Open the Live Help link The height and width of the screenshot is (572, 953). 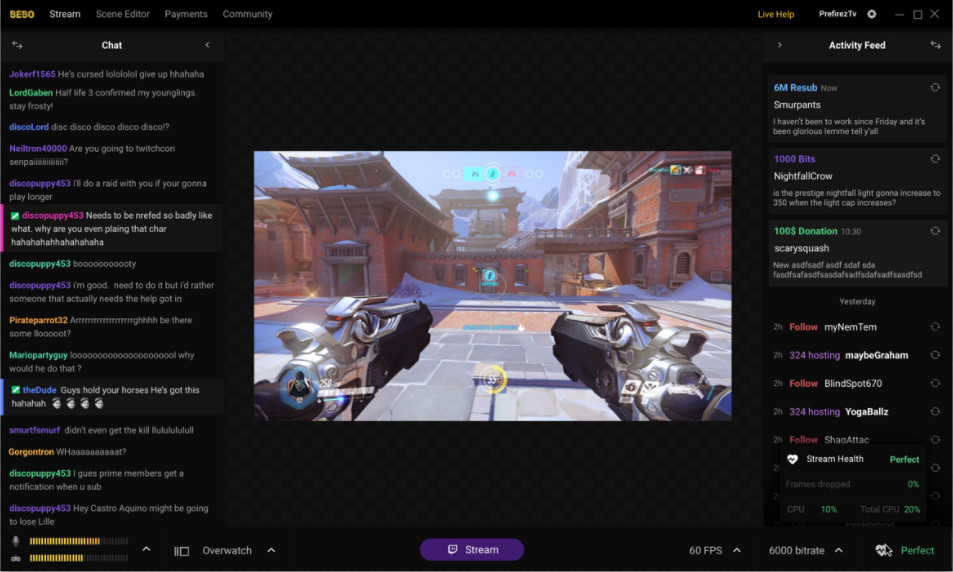click(776, 14)
